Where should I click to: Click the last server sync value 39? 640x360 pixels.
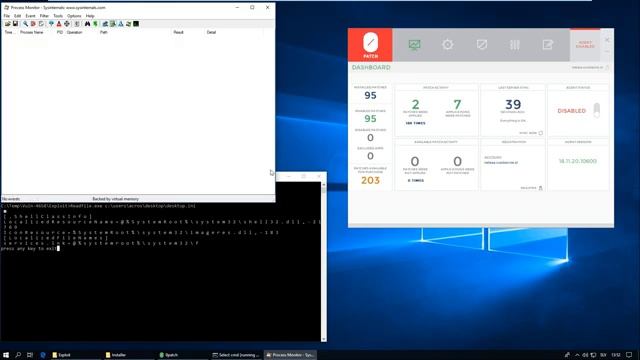513,104
